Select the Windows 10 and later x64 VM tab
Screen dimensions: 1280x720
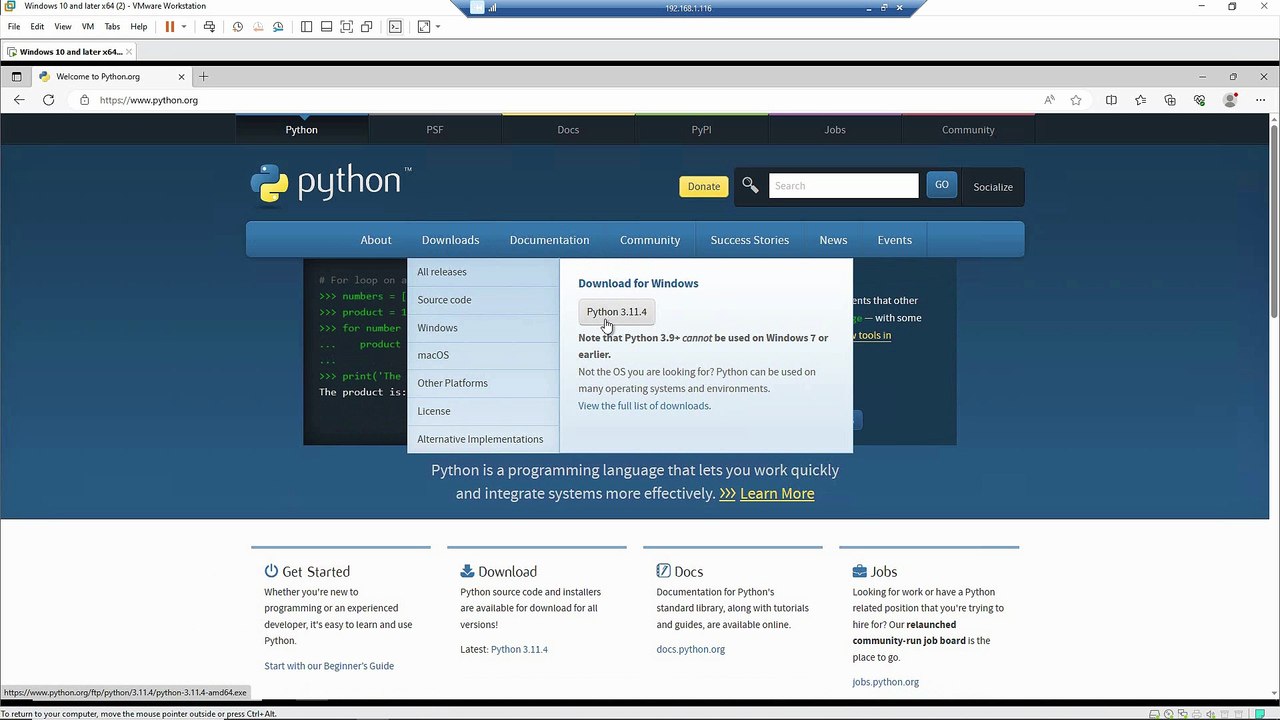[x=69, y=52]
